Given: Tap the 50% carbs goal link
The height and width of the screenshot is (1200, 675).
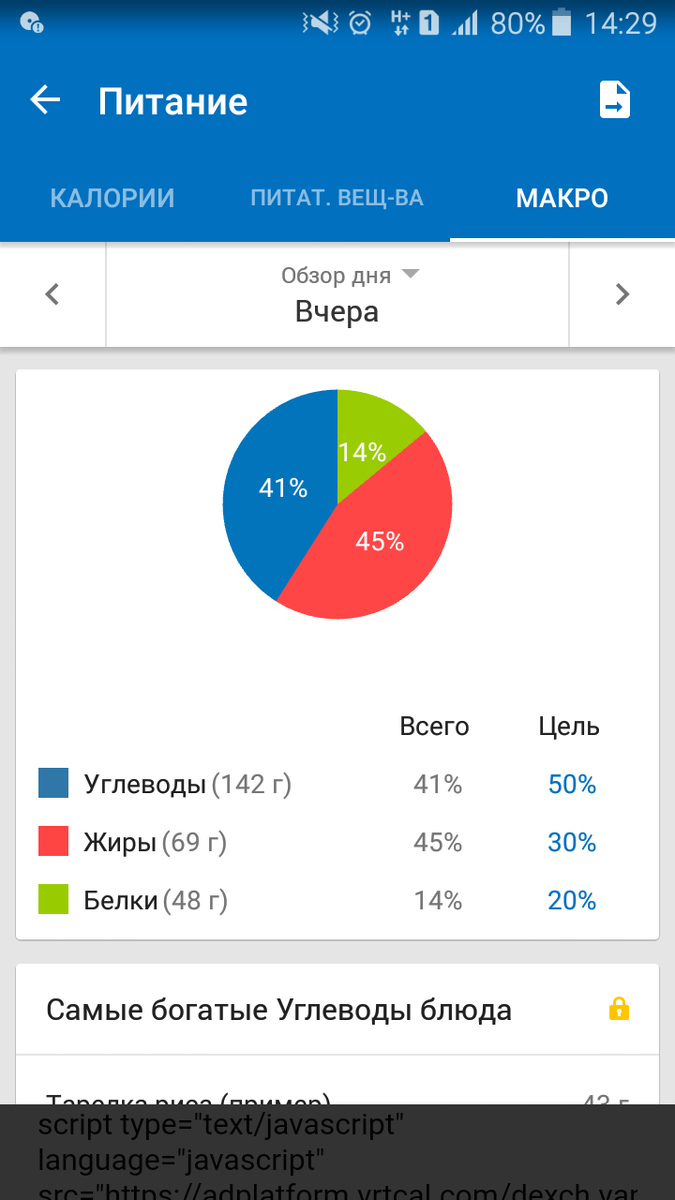Looking at the screenshot, I should click(x=572, y=785).
